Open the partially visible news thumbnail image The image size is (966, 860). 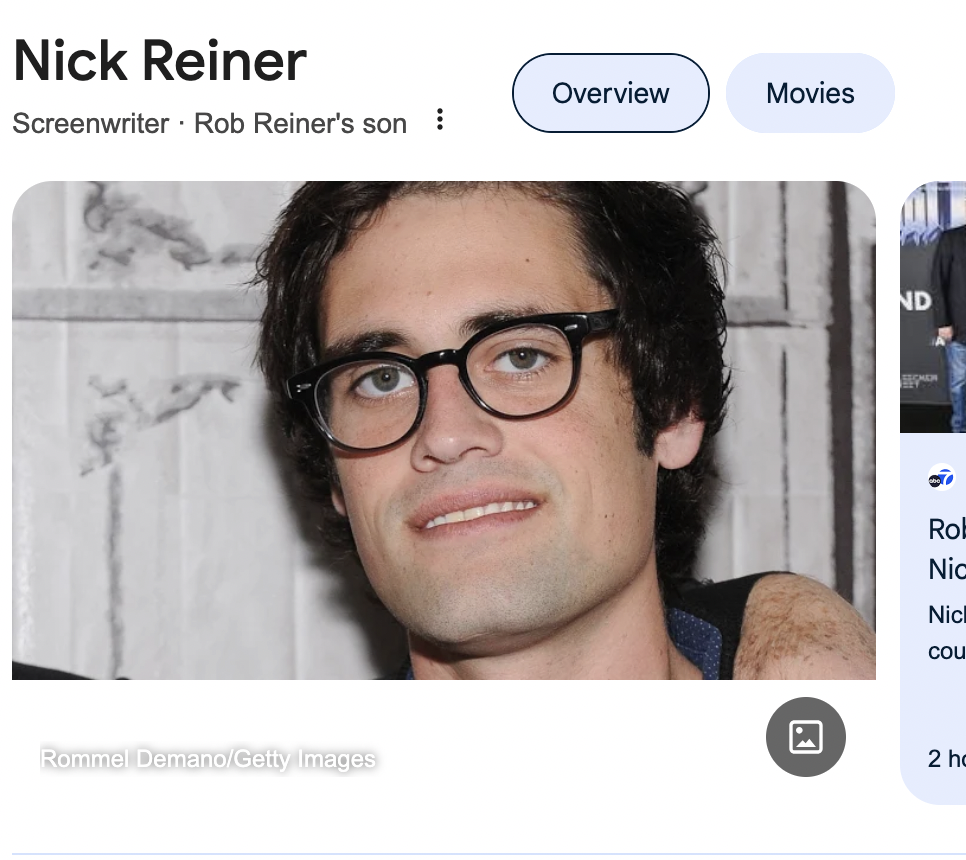pyautogui.click(x=933, y=307)
